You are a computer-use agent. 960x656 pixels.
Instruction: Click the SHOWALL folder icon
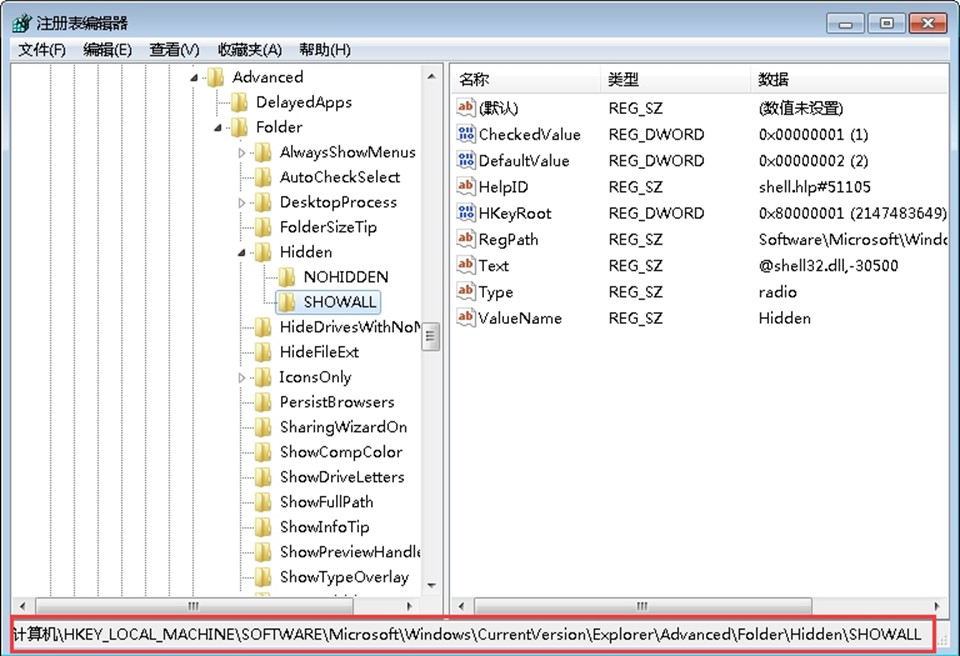coord(287,302)
